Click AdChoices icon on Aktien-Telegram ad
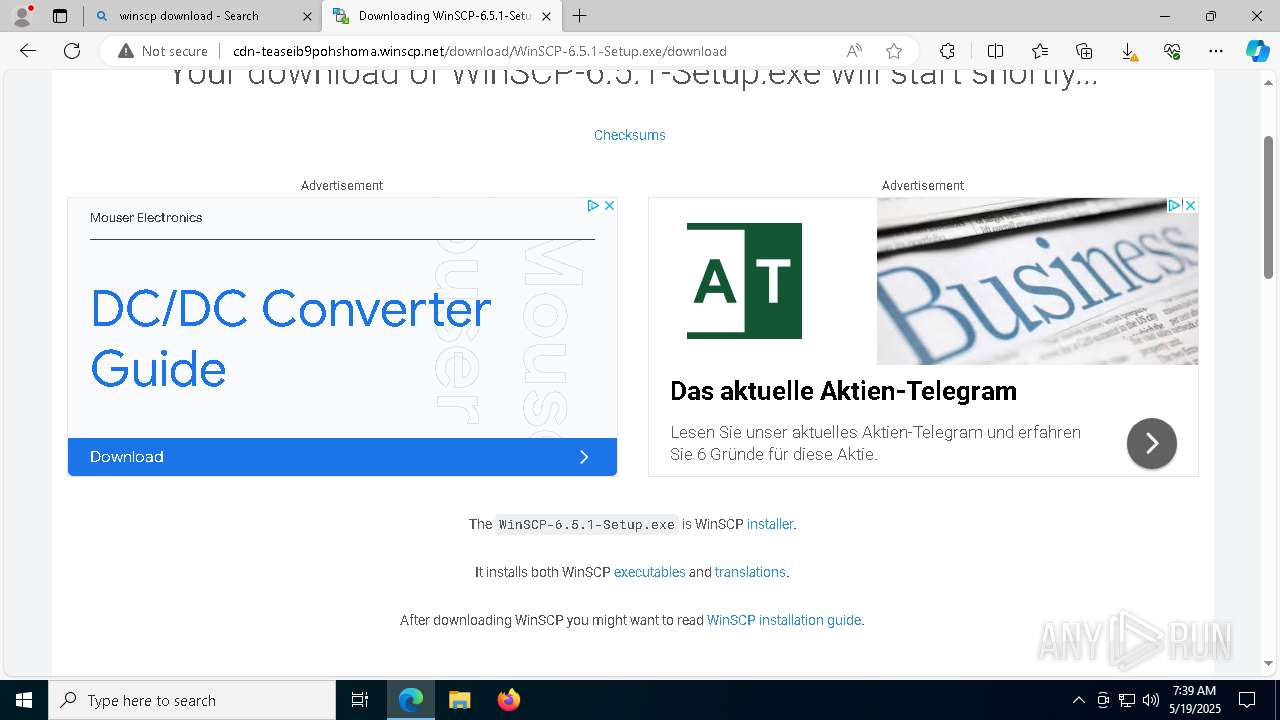The height and width of the screenshot is (720, 1280). click(1175, 205)
